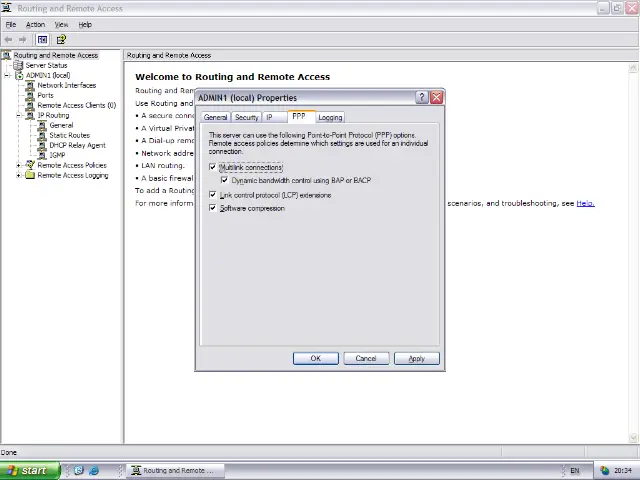This screenshot has width=640, height=480.
Task: Click the scroll up arrow in right pane
Action: [633, 68]
